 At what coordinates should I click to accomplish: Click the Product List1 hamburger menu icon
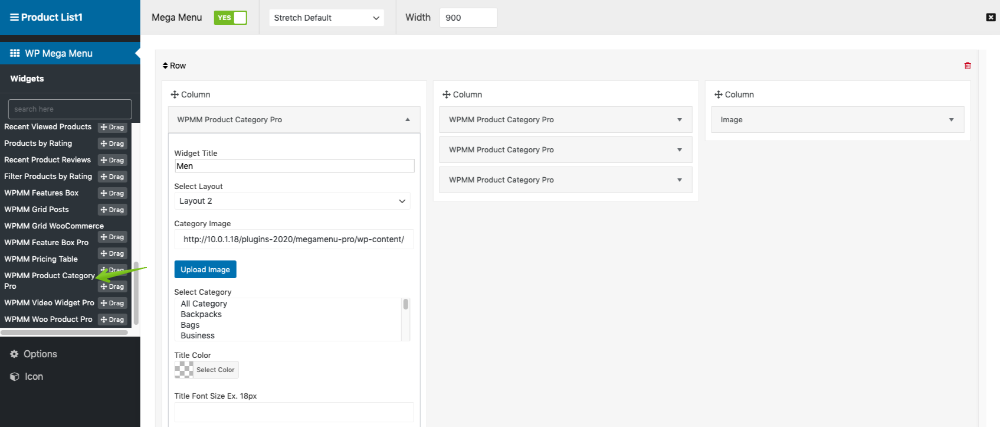click(15, 17)
